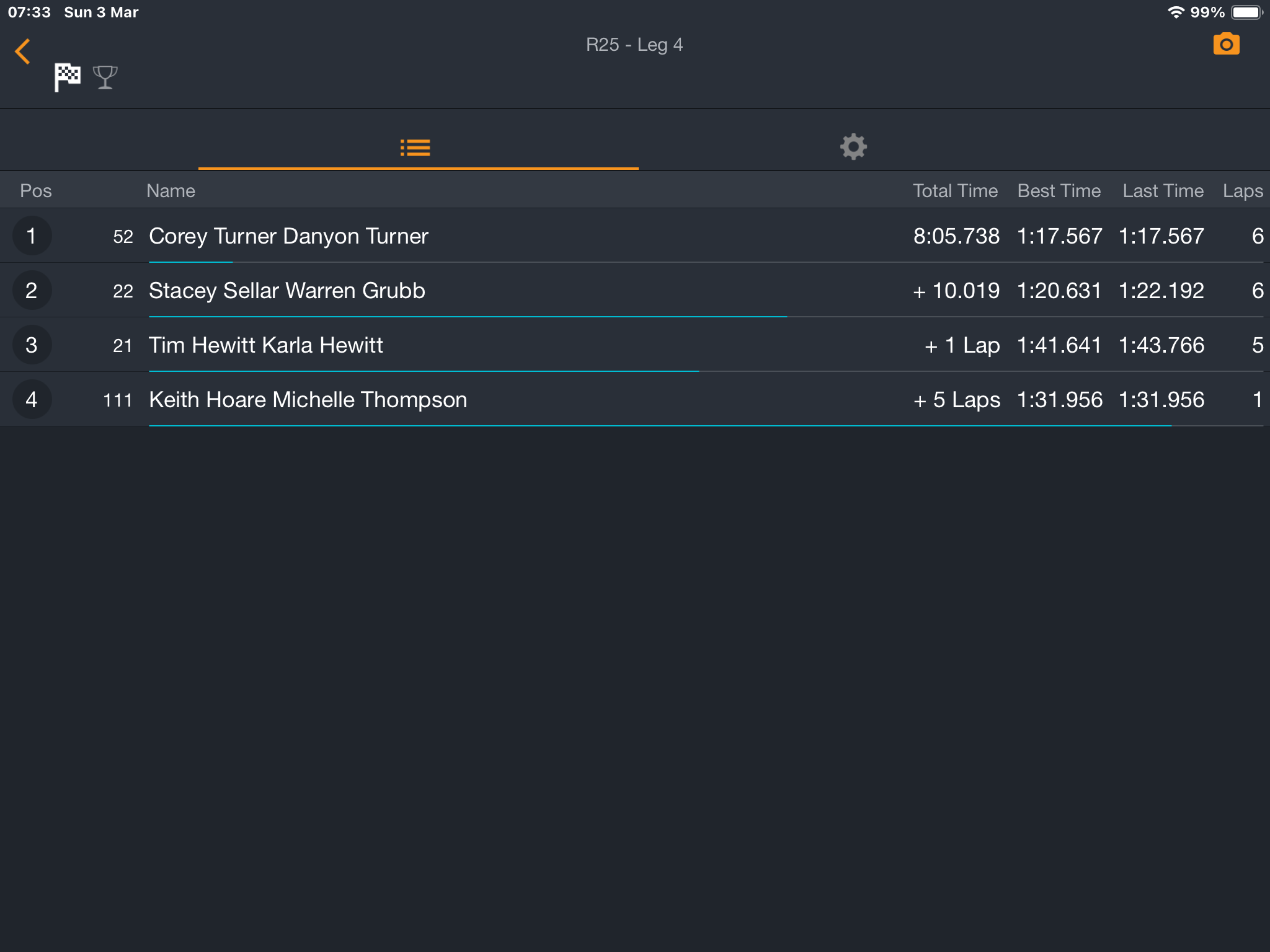Tap the 07:33 clock in status bar
Viewport: 1270px width, 952px height.
[x=29, y=12]
